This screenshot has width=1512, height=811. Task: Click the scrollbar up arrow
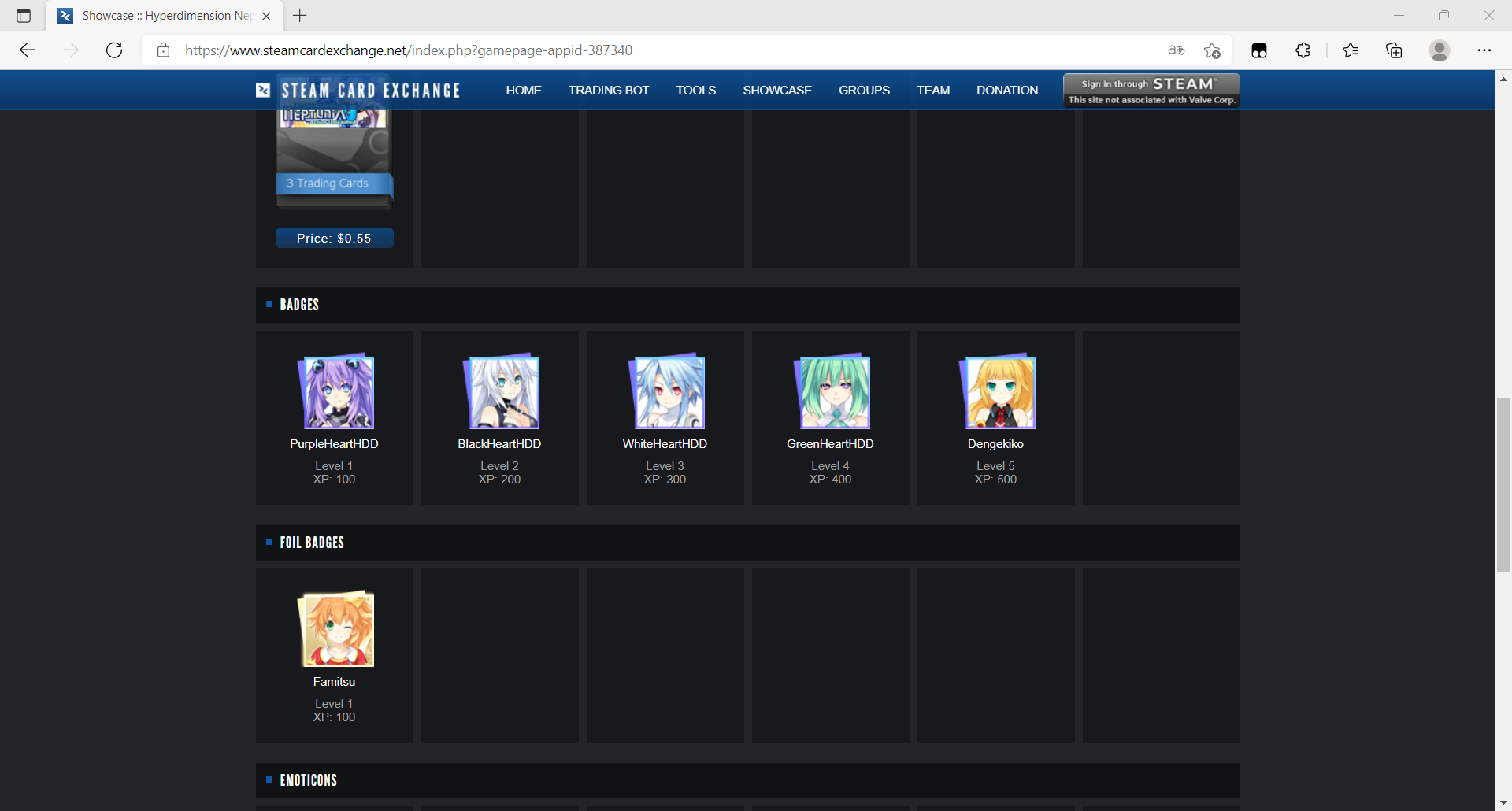click(x=1503, y=79)
